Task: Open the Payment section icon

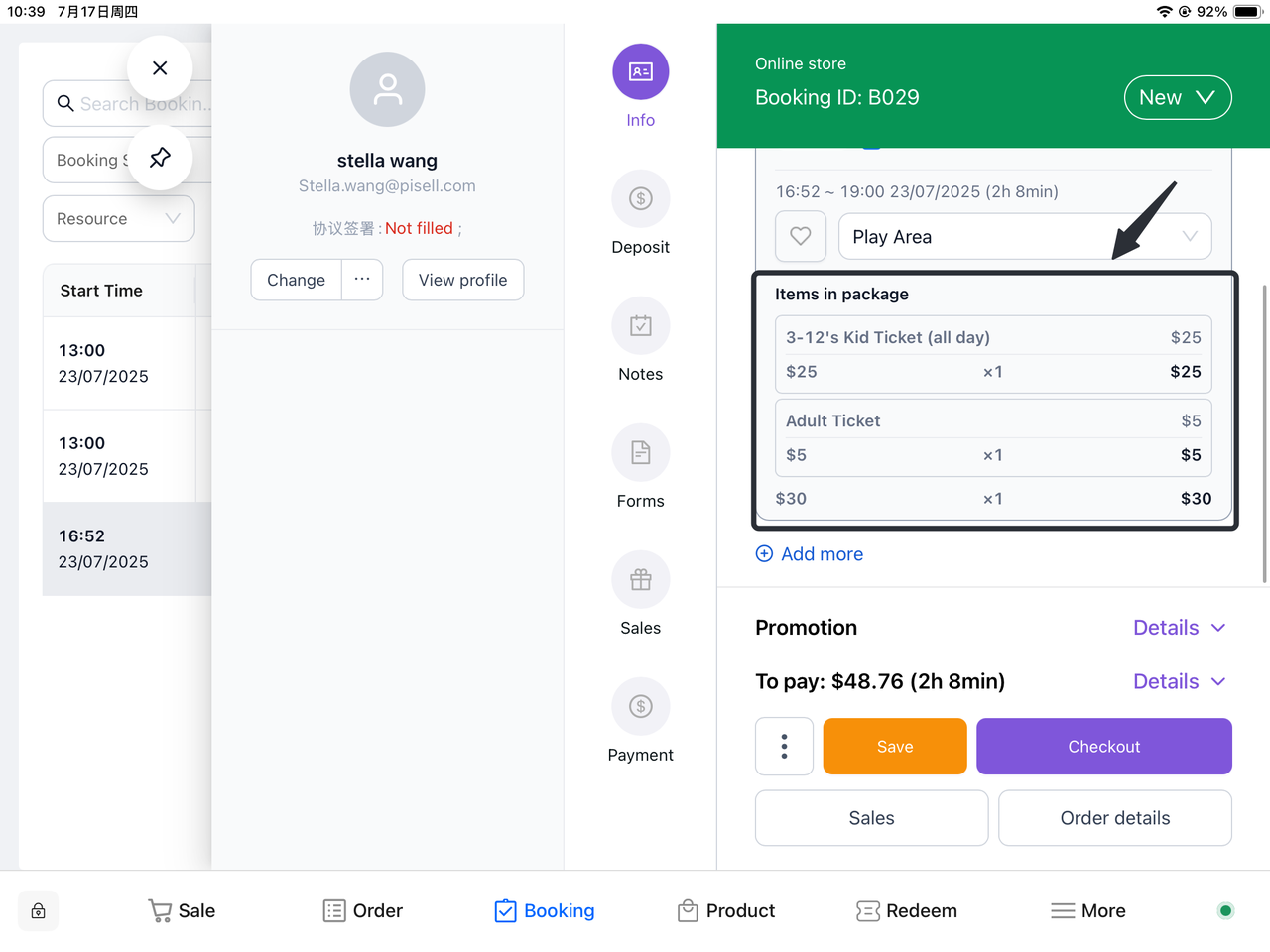Action: pos(640,707)
